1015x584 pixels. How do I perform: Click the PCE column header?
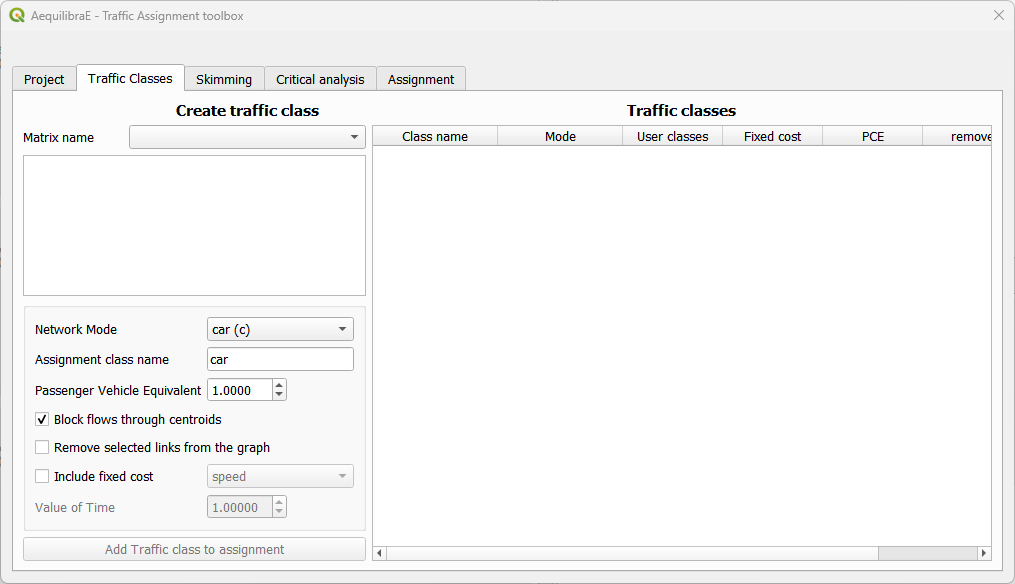(x=871, y=135)
